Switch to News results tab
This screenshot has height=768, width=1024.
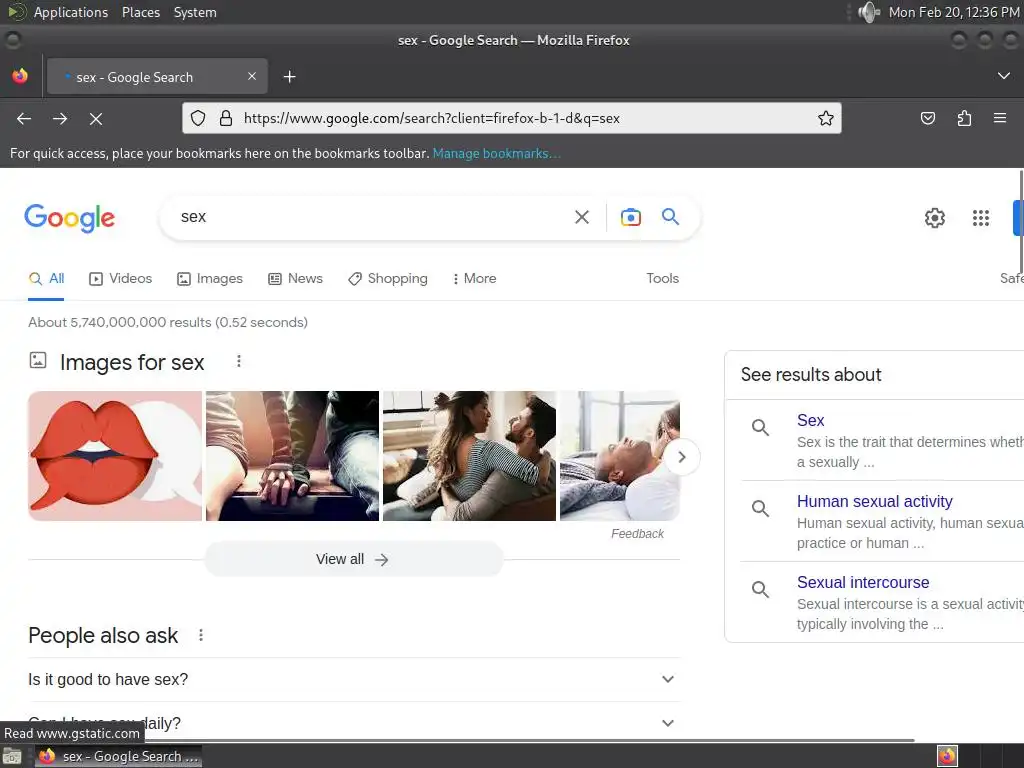[295, 279]
